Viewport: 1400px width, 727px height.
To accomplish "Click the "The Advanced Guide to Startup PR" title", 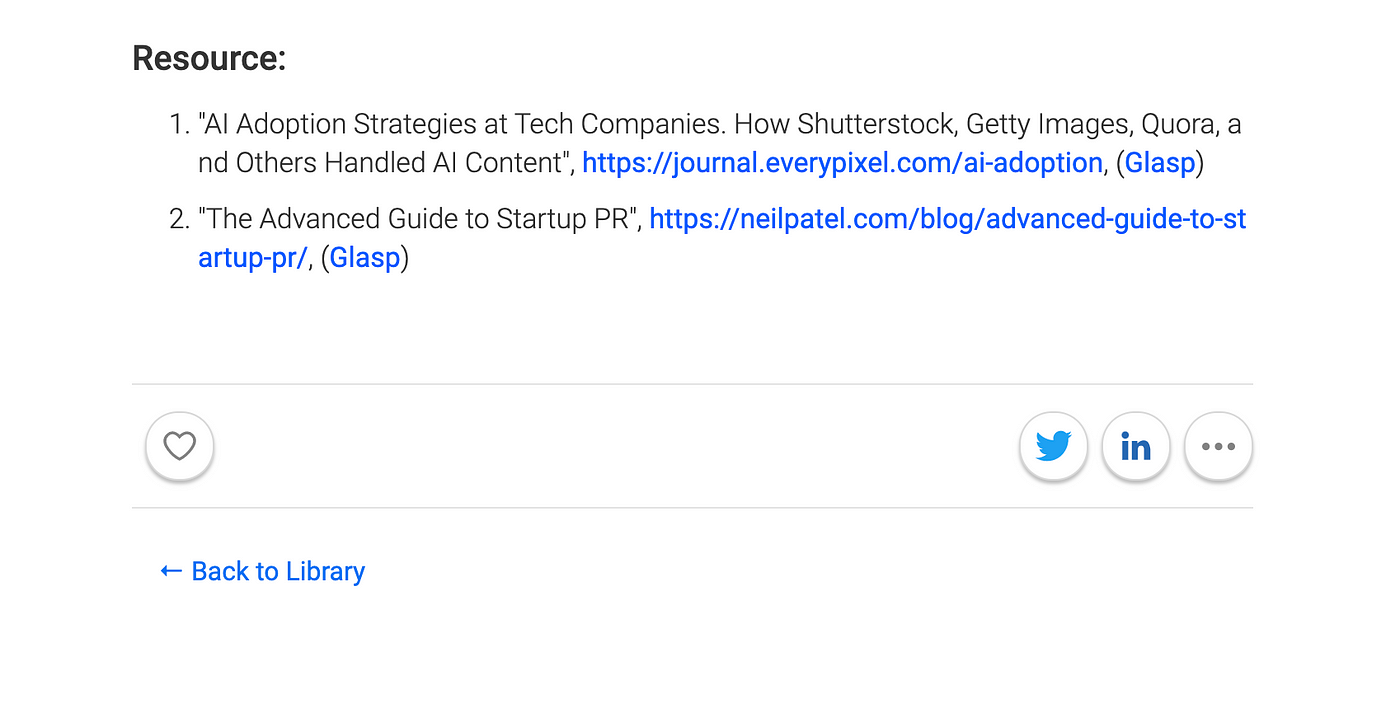I will click(x=418, y=219).
